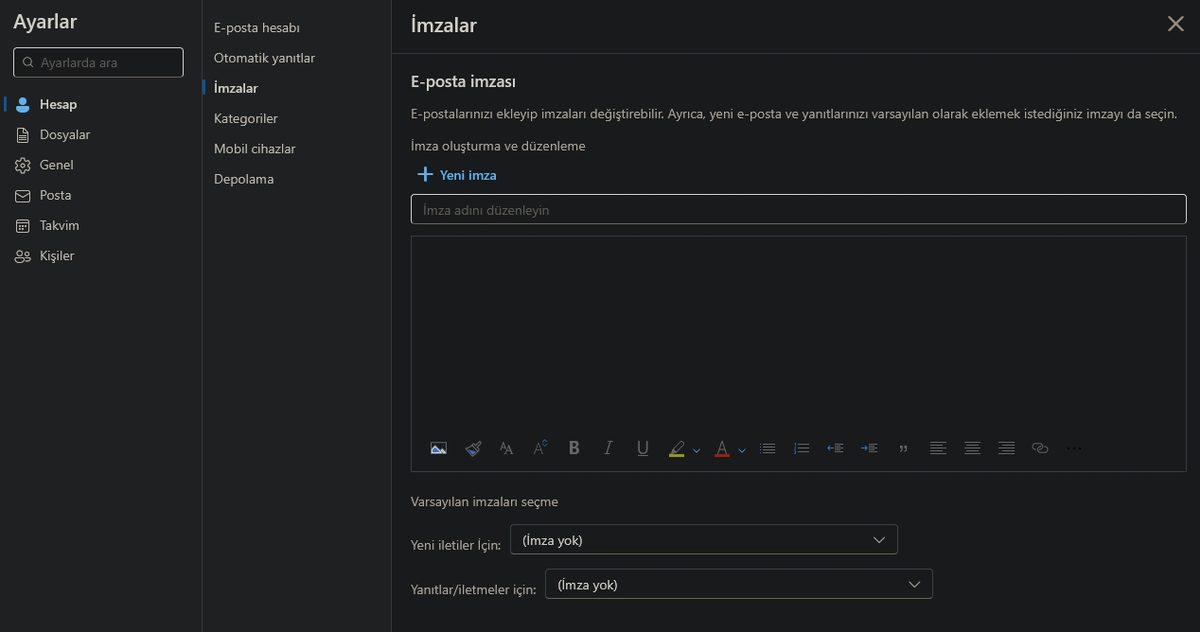Screen dimensions: 1200x632
Task: Center align the signature text
Action: click(972, 449)
